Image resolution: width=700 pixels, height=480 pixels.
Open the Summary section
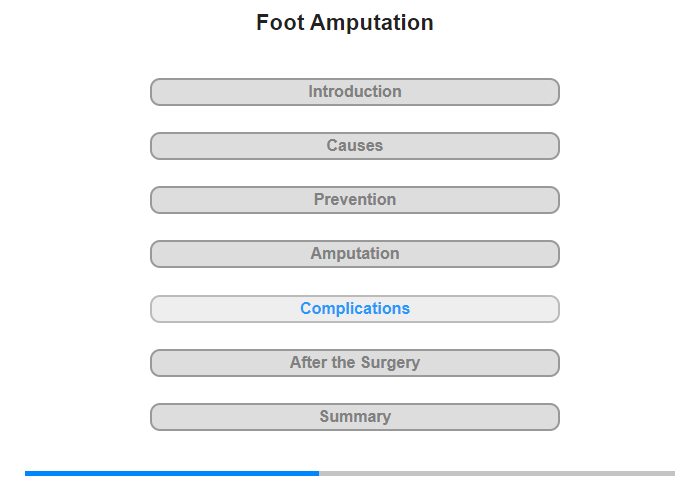355,417
